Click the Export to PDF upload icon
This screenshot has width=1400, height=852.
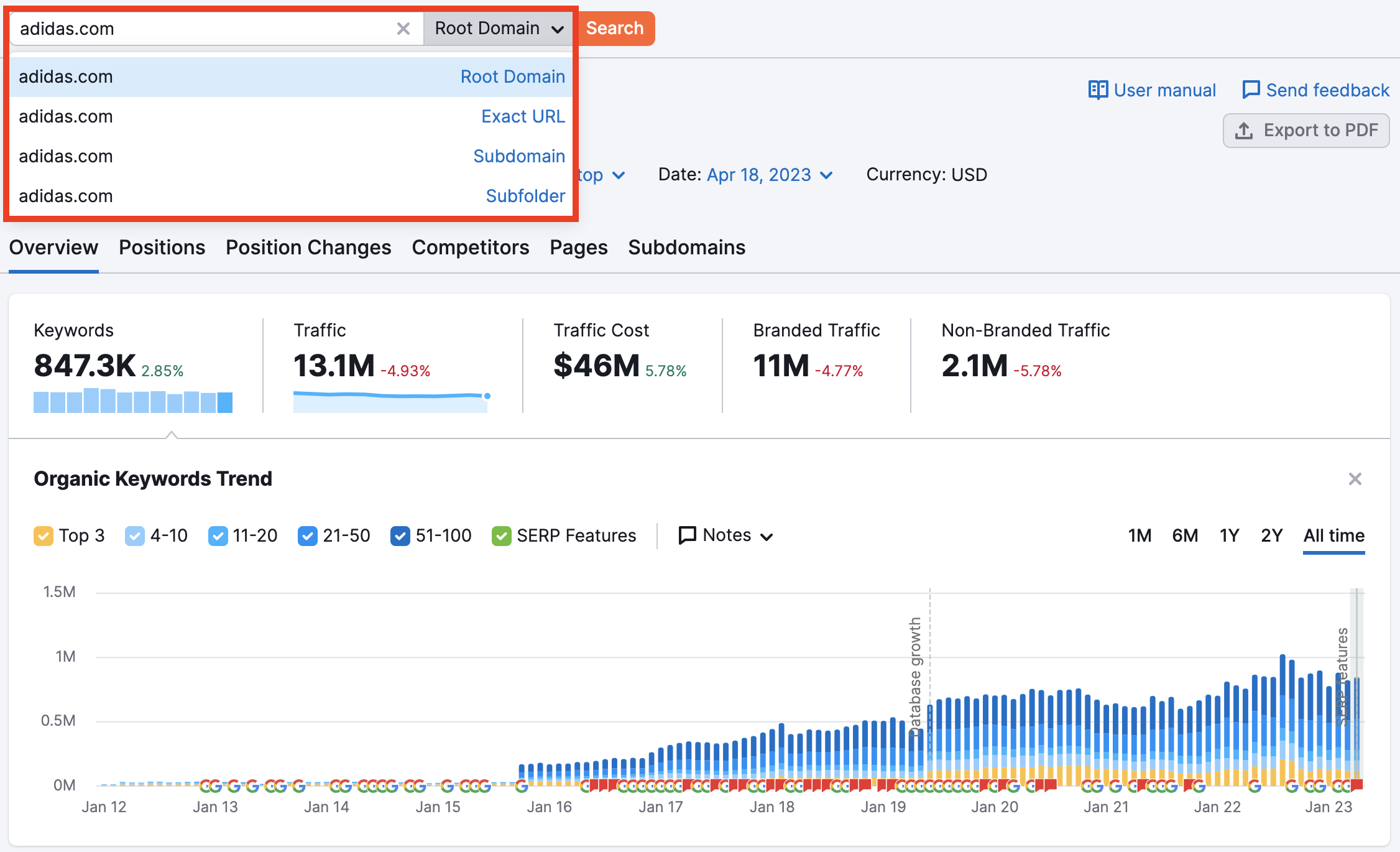pos(1243,131)
